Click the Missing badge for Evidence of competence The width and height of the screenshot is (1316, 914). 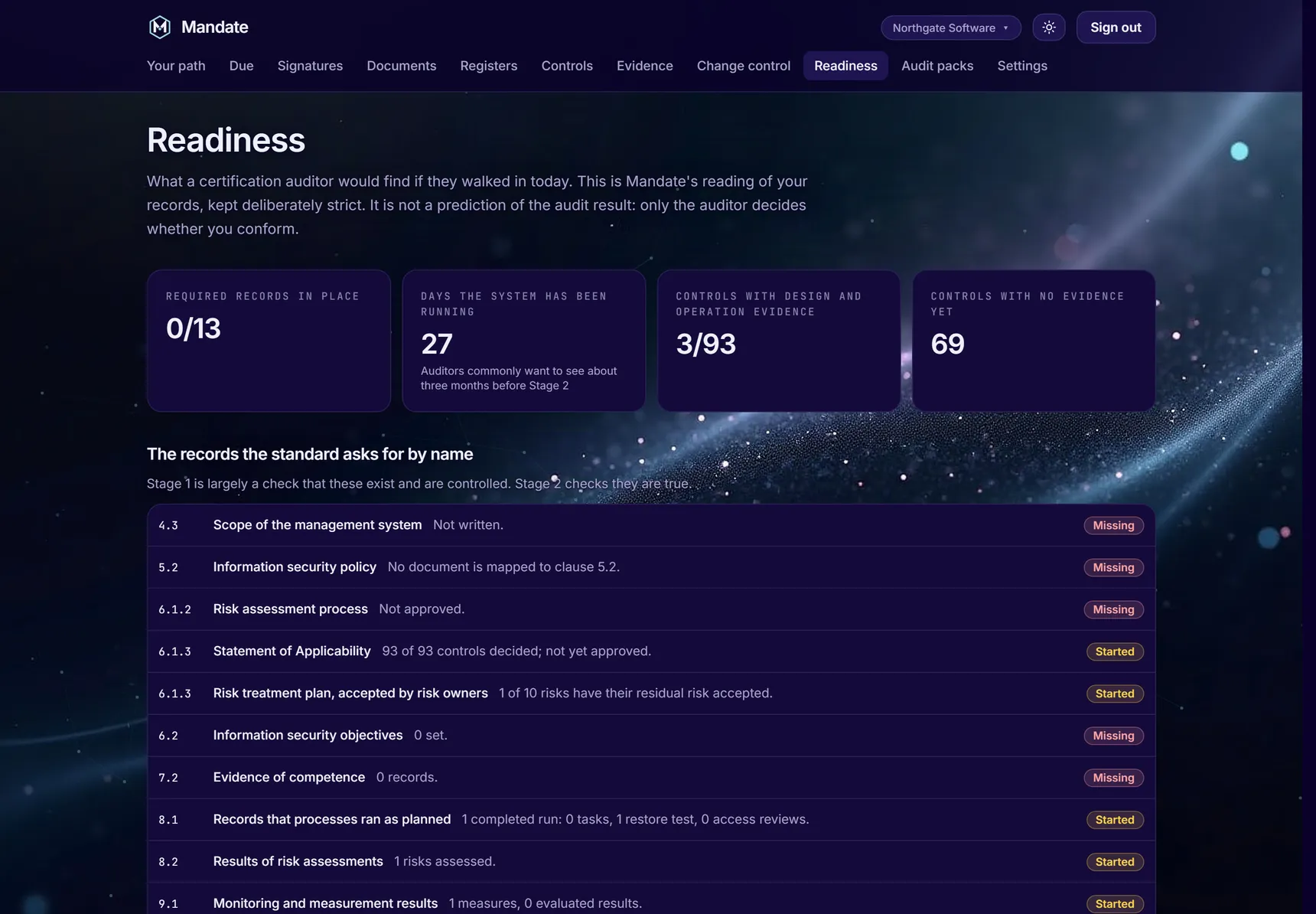pyautogui.click(x=1113, y=778)
